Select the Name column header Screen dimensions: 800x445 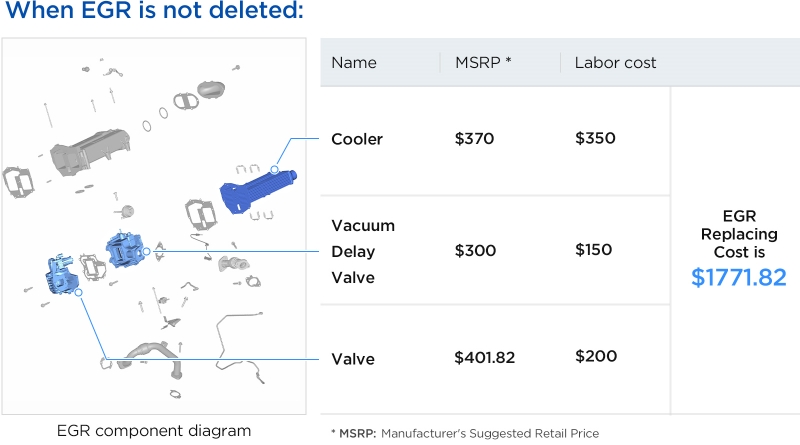click(354, 63)
